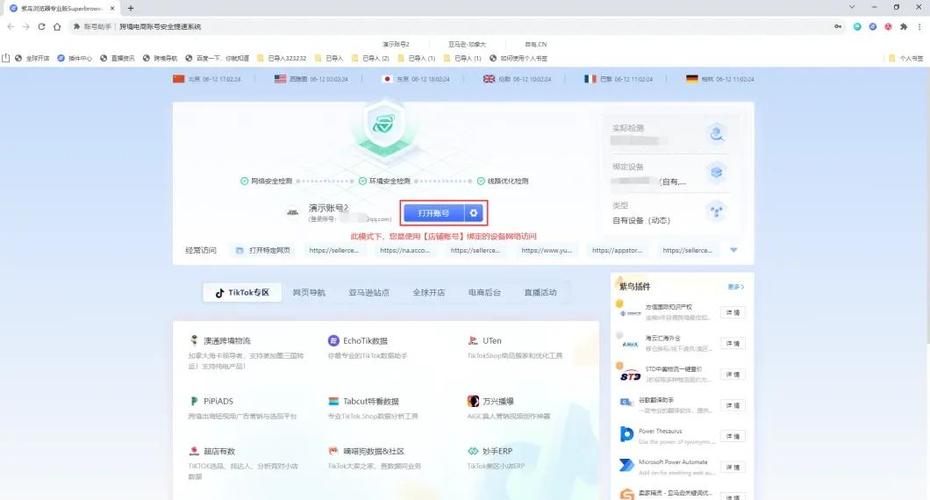
Task: Open the PiPiADS tool entry
Action: click(x=212, y=401)
